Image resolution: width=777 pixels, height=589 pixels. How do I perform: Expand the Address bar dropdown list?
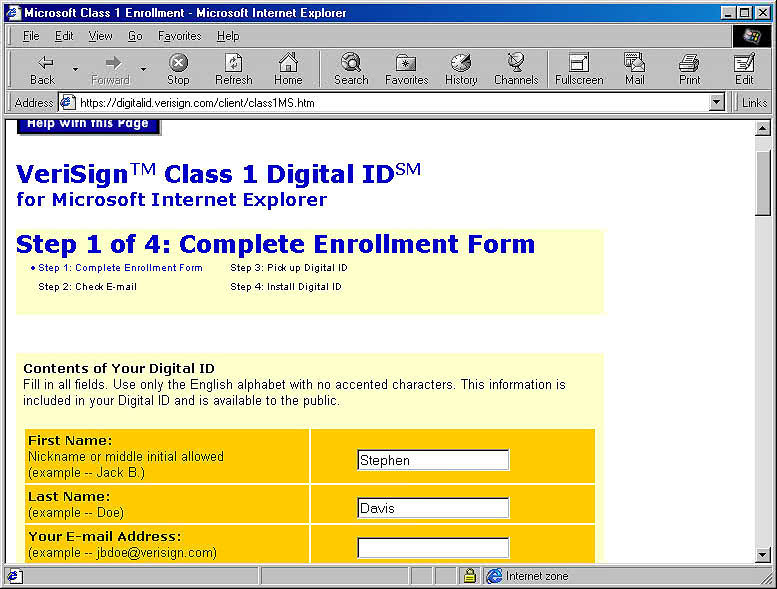716,103
